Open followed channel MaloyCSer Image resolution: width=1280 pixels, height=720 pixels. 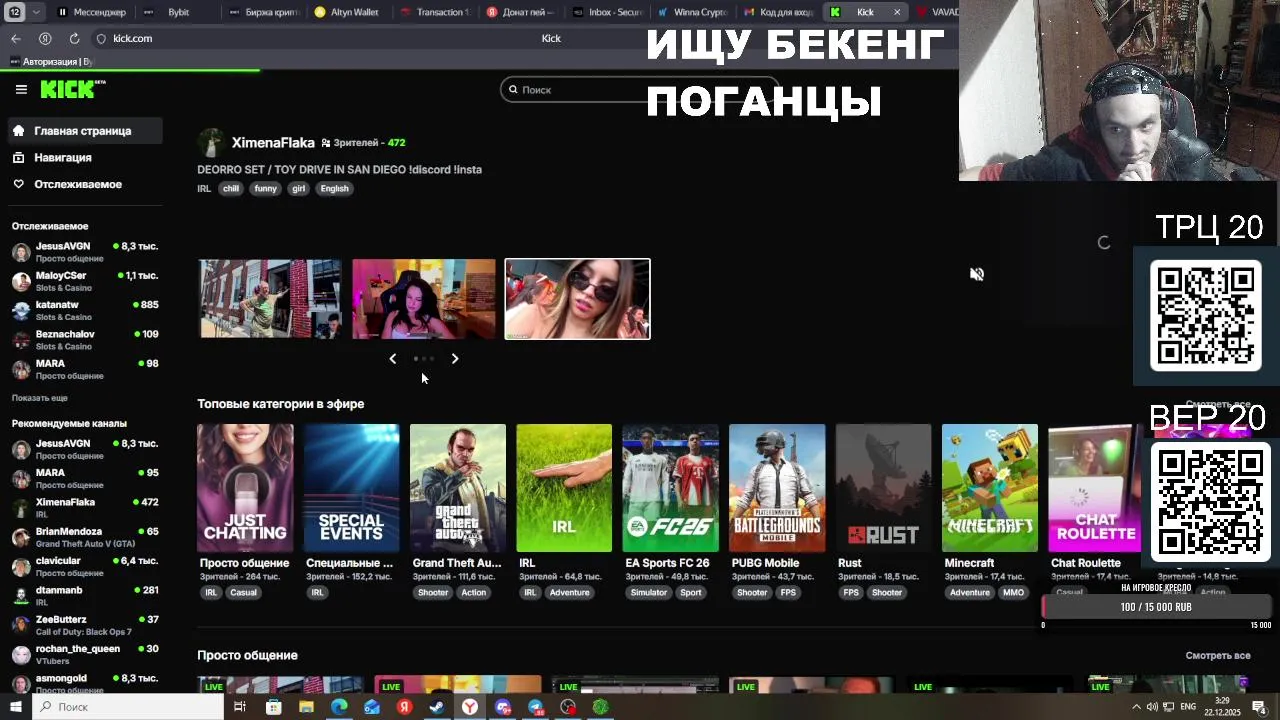pos(85,281)
